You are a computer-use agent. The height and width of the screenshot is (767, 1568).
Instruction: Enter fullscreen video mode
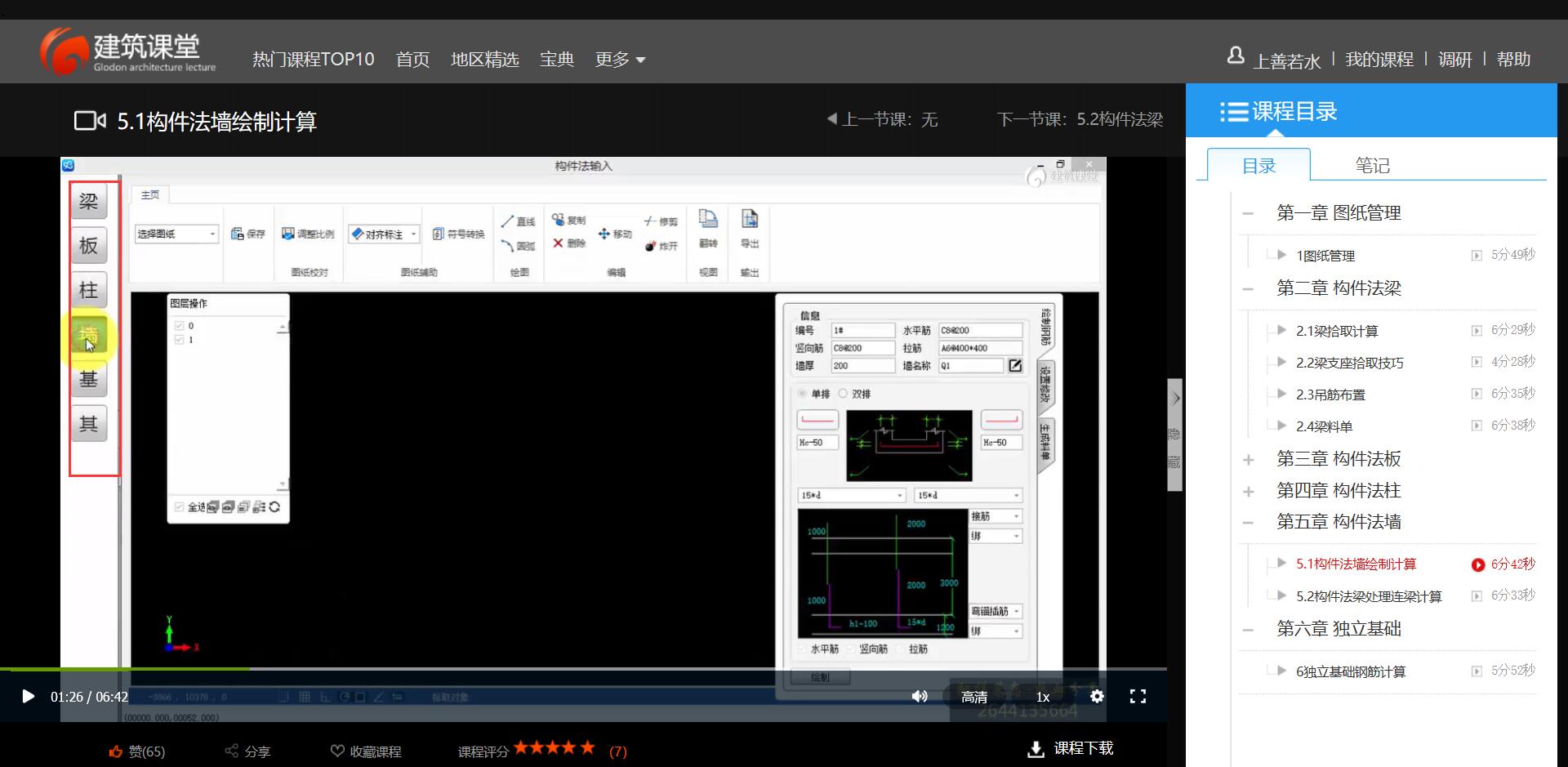click(1138, 696)
